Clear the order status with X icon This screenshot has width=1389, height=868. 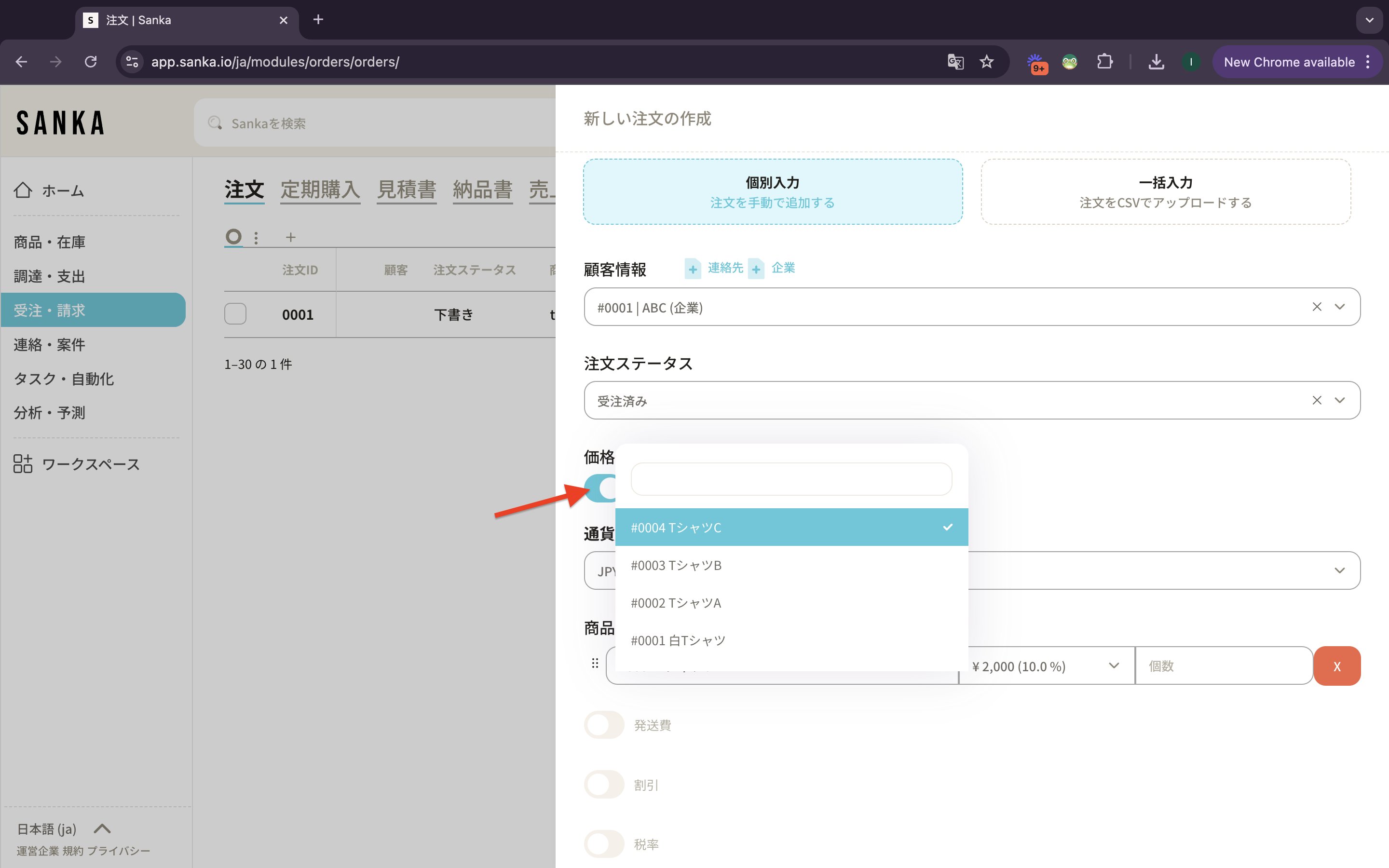coord(1317,400)
